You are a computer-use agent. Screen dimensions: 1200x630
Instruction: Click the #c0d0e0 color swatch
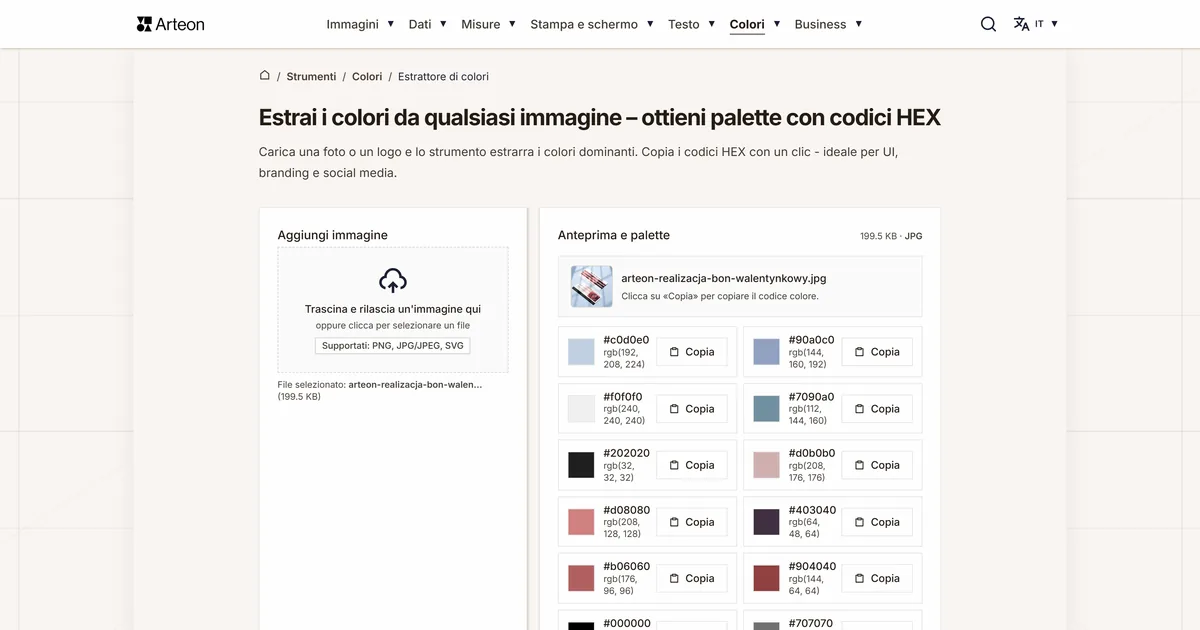pyautogui.click(x=581, y=352)
